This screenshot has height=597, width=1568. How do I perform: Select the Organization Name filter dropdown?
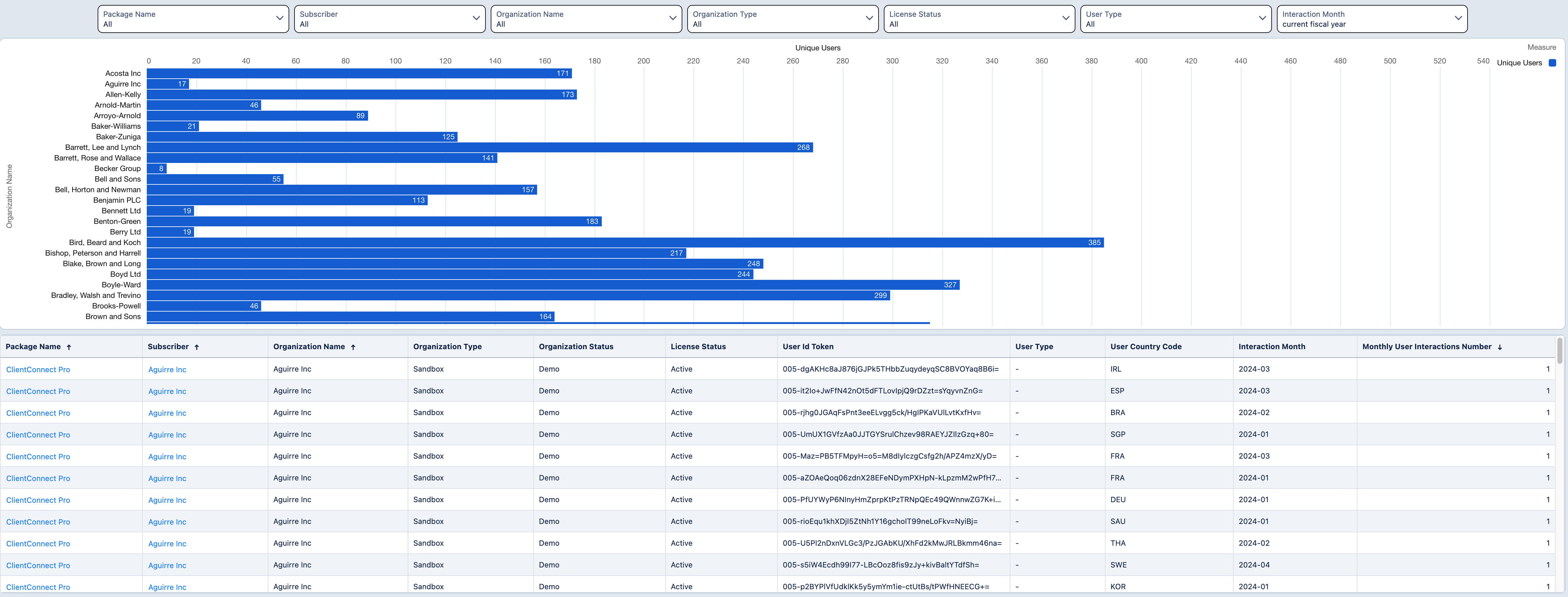click(x=586, y=18)
